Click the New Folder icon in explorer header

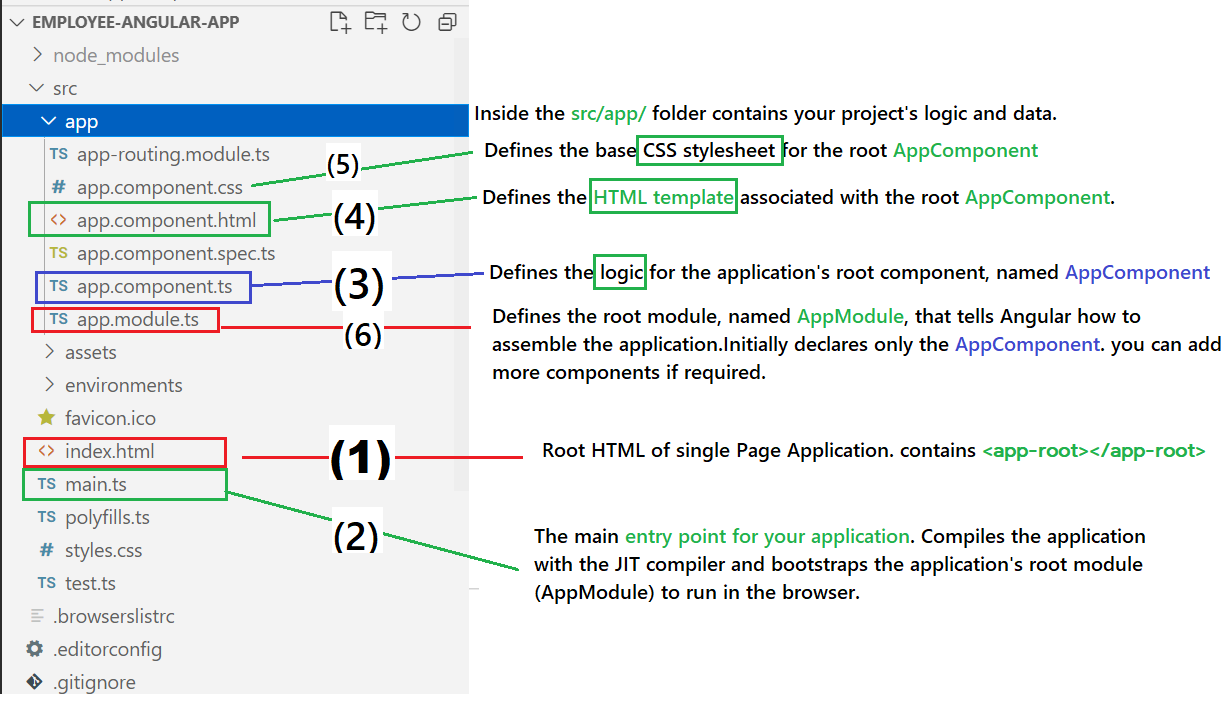[x=376, y=22]
